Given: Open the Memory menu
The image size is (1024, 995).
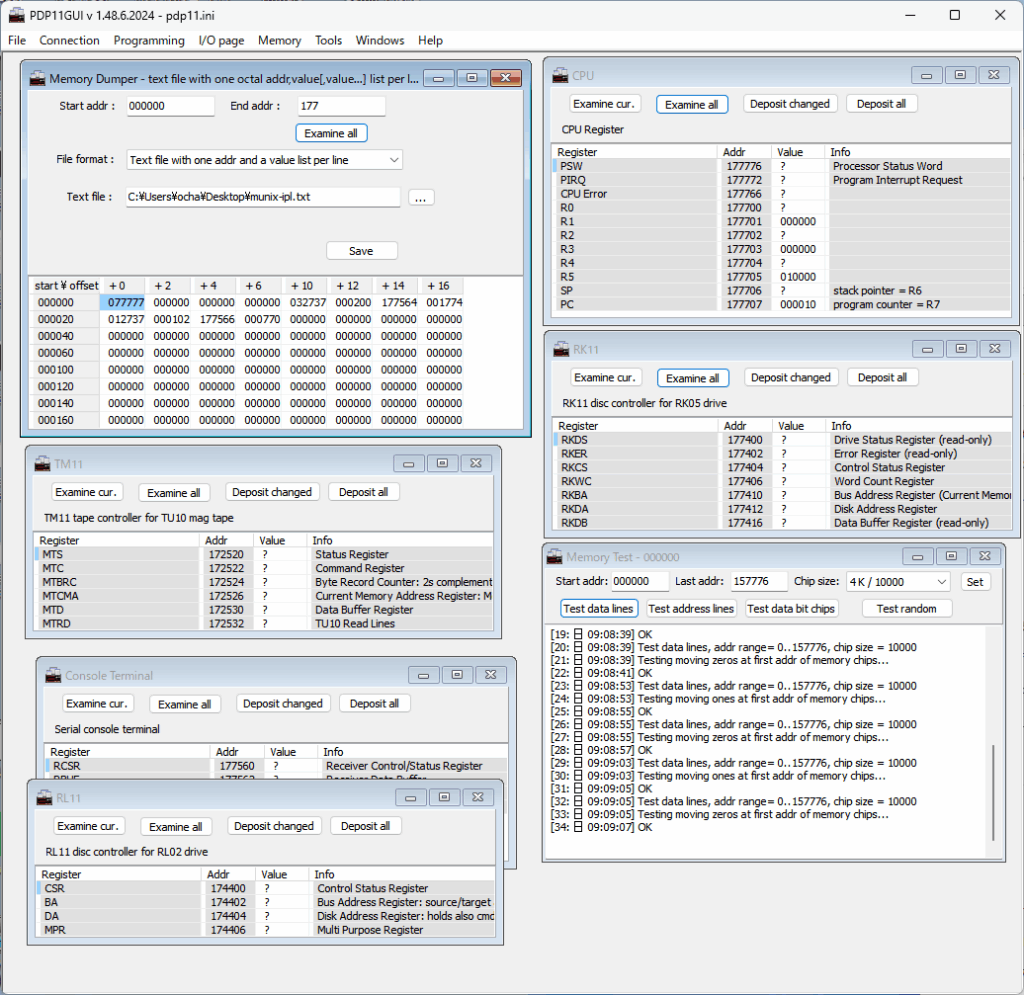Looking at the screenshot, I should point(279,41).
